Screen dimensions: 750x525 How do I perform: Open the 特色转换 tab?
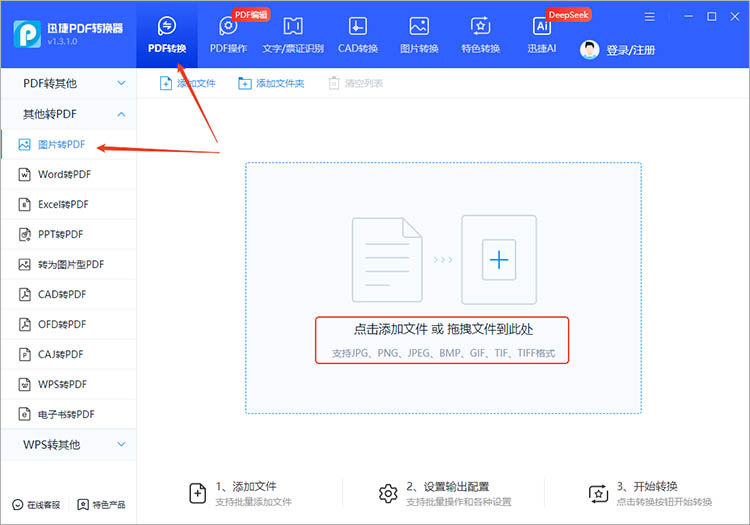(480, 34)
